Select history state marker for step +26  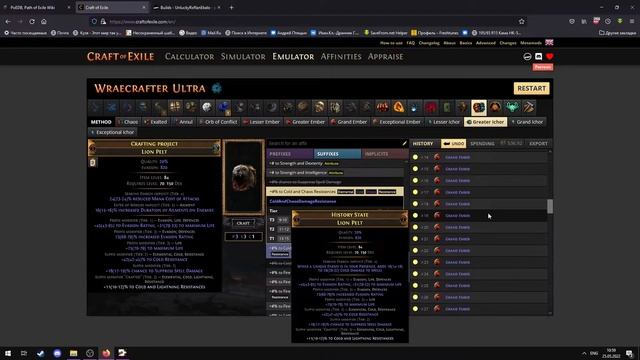415,297
